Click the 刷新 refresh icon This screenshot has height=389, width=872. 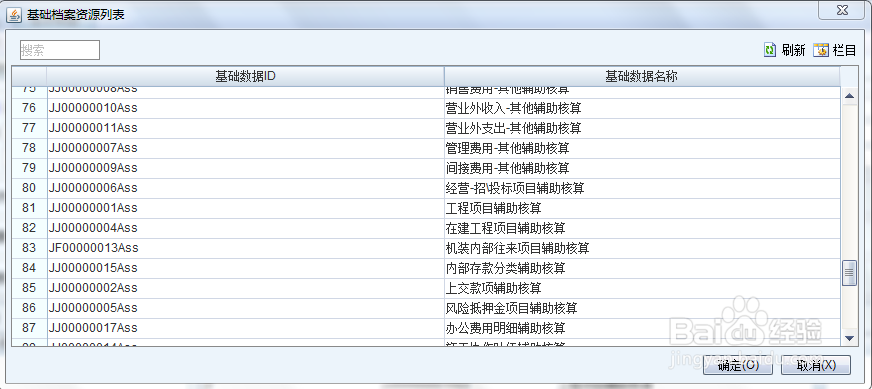(x=770, y=50)
